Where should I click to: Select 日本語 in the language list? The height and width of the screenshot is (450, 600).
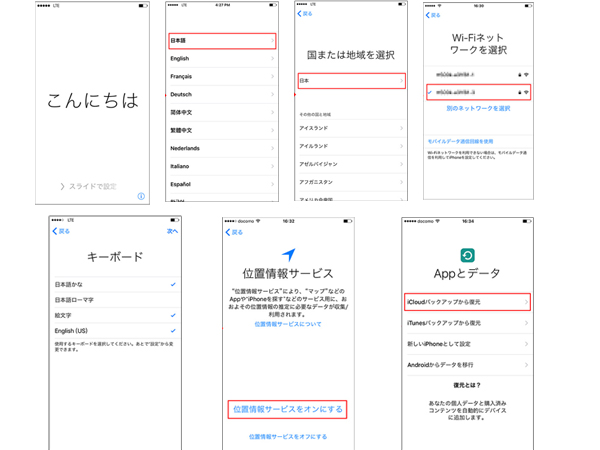pos(222,41)
